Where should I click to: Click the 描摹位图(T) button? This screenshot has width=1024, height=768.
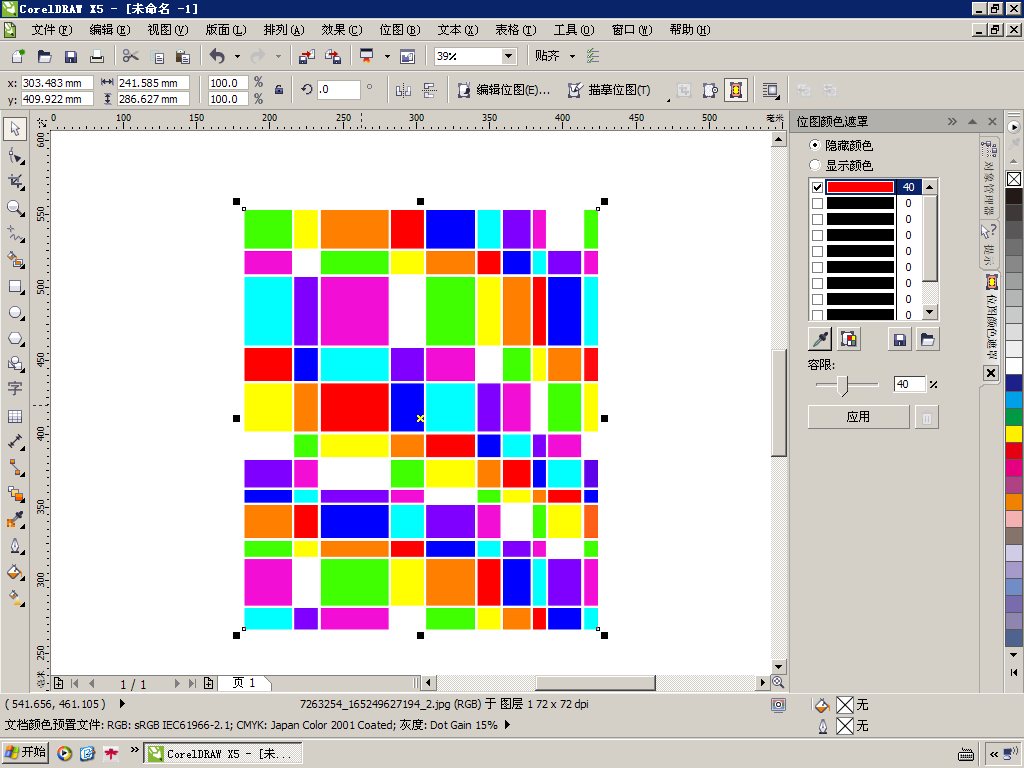click(x=609, y=90)
